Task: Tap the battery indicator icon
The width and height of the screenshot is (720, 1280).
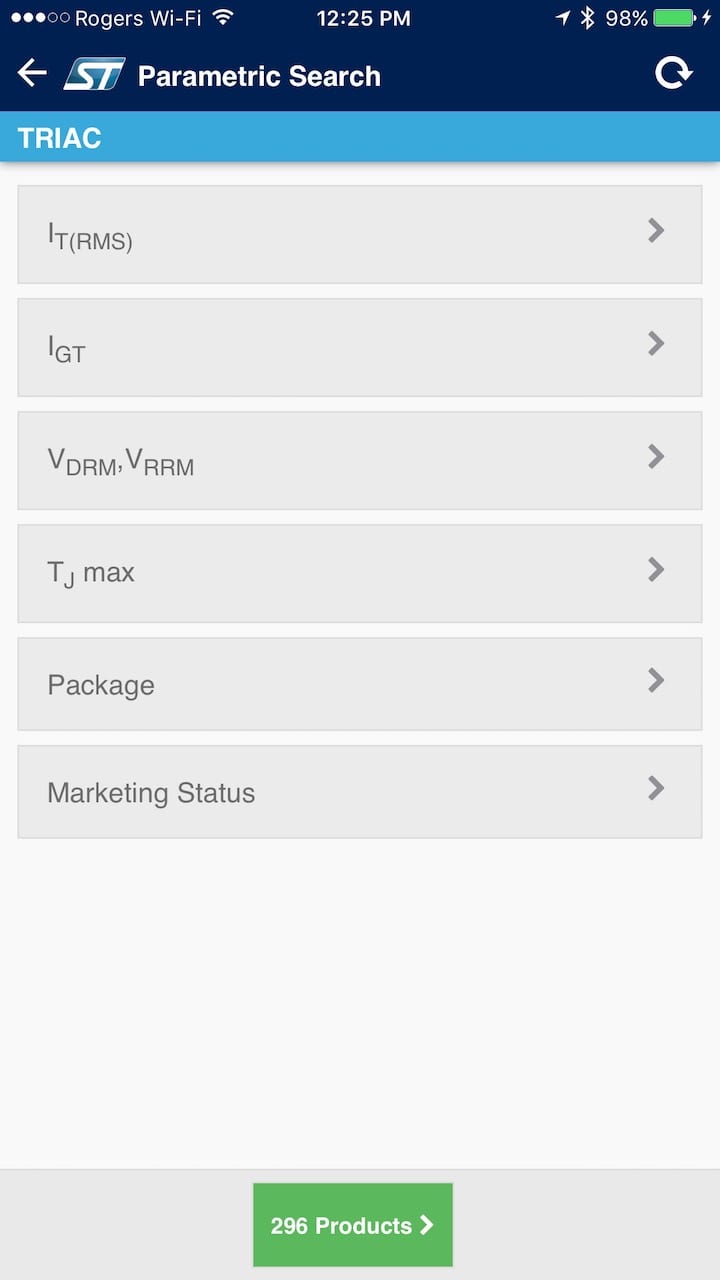Action: (675, 17)
